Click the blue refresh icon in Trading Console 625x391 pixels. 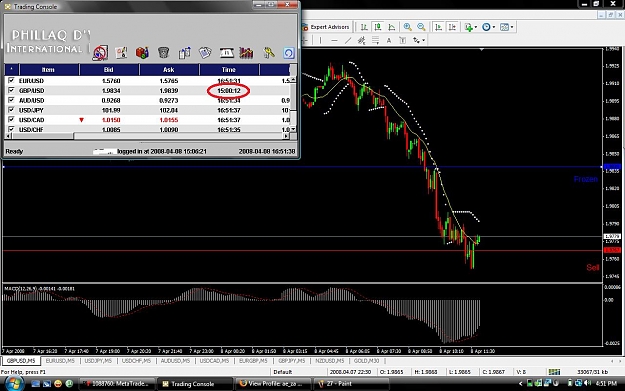coord(289,53)
